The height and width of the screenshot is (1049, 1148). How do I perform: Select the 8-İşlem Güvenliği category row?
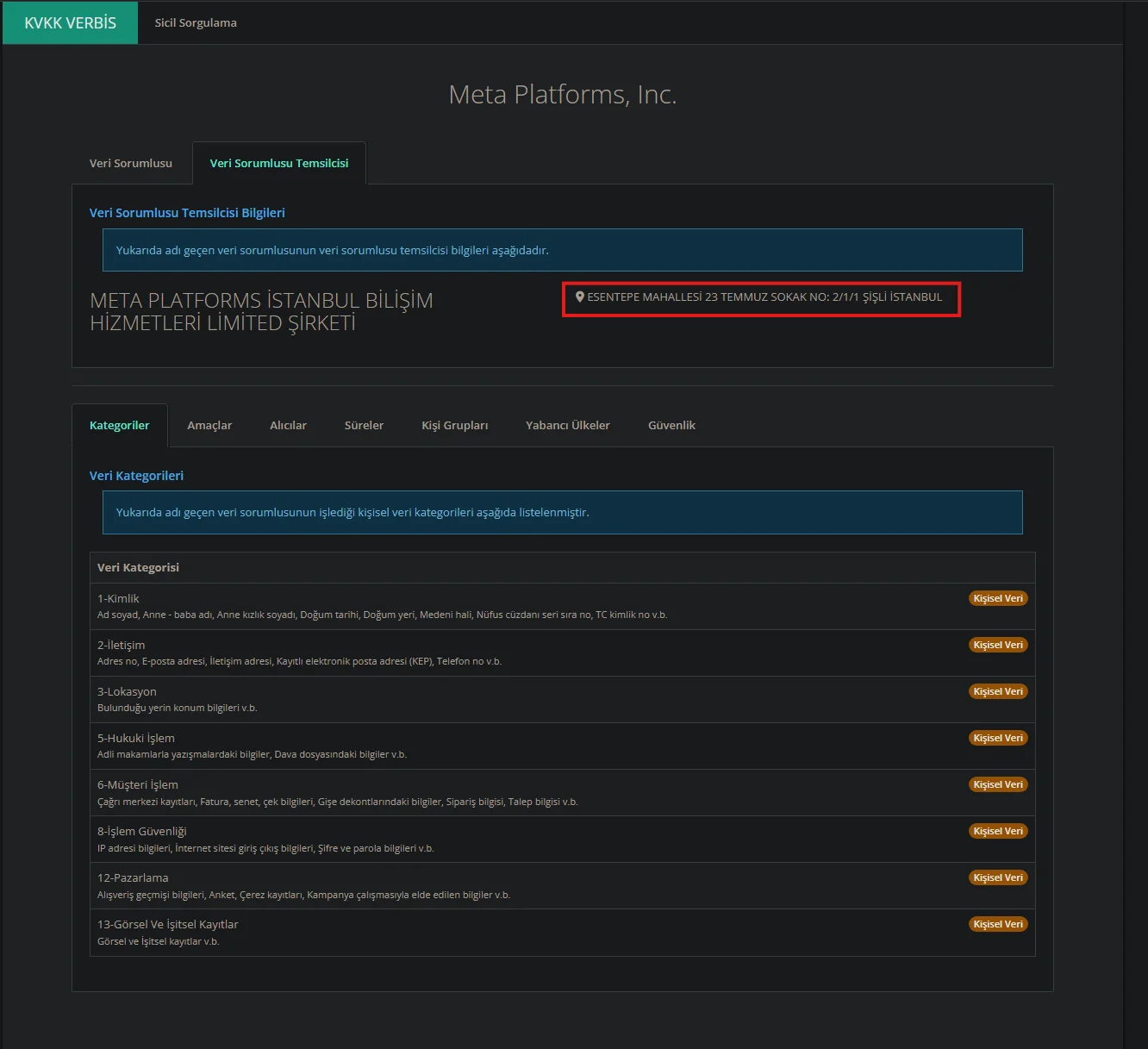(563, 839)
